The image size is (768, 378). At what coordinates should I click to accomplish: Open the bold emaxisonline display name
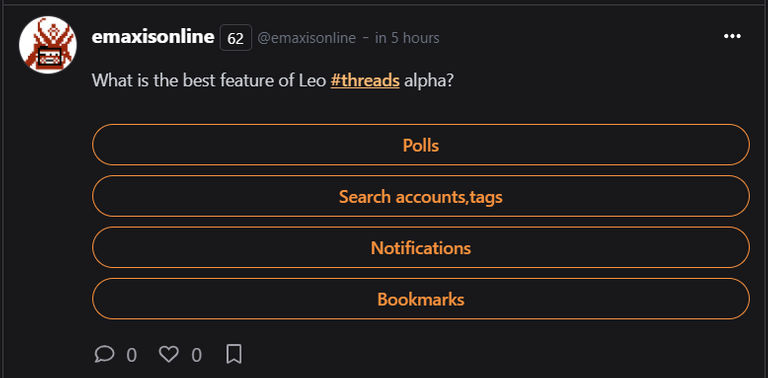point(153,37)
